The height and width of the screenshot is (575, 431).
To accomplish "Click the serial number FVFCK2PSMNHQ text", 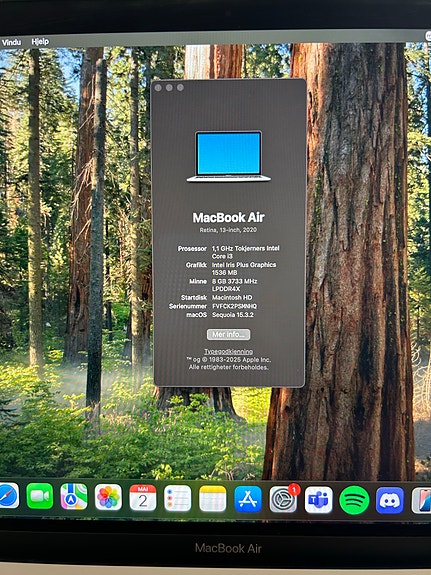I will [x=234, y=306].
